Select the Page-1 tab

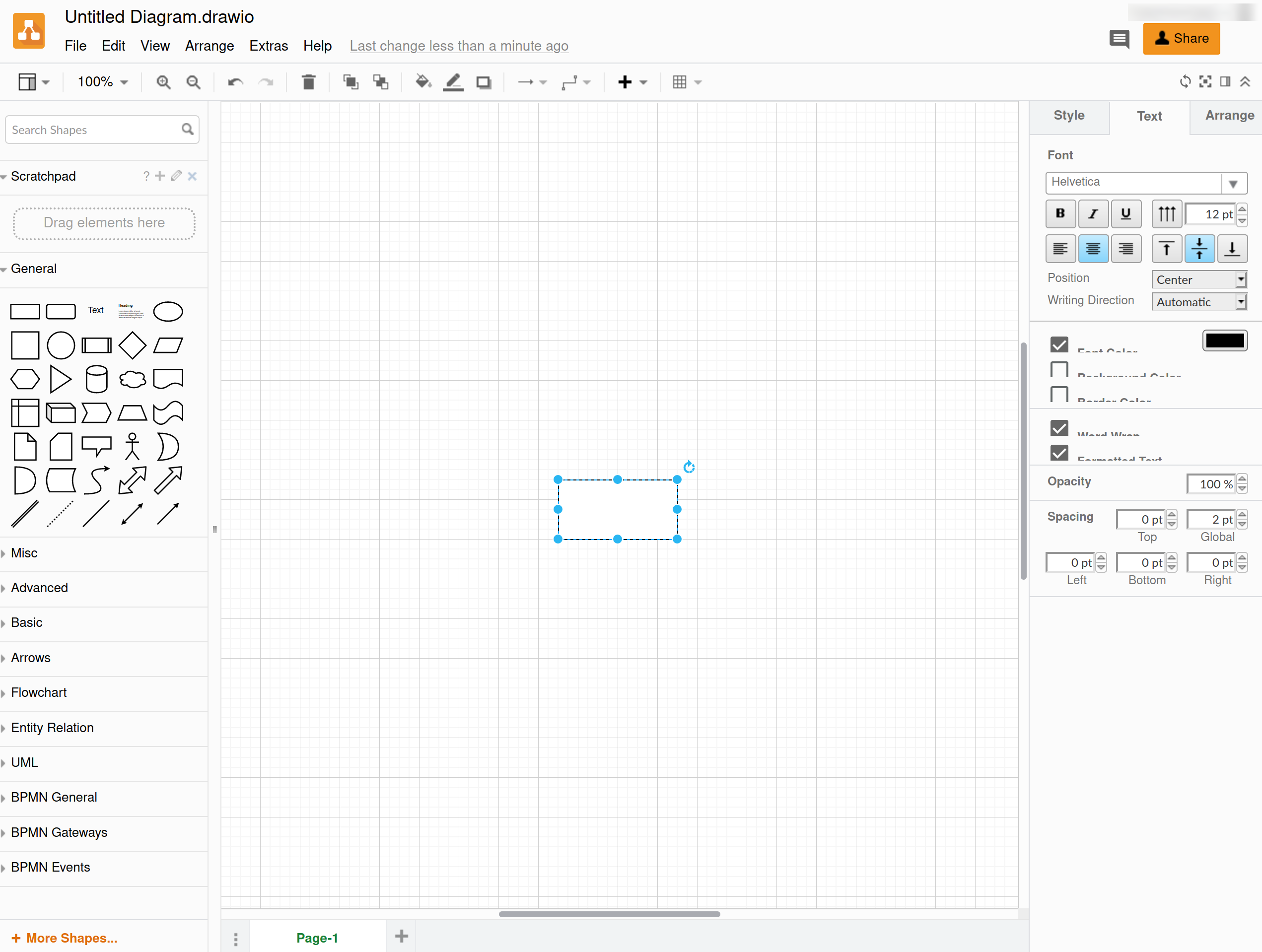coord(317,938)
